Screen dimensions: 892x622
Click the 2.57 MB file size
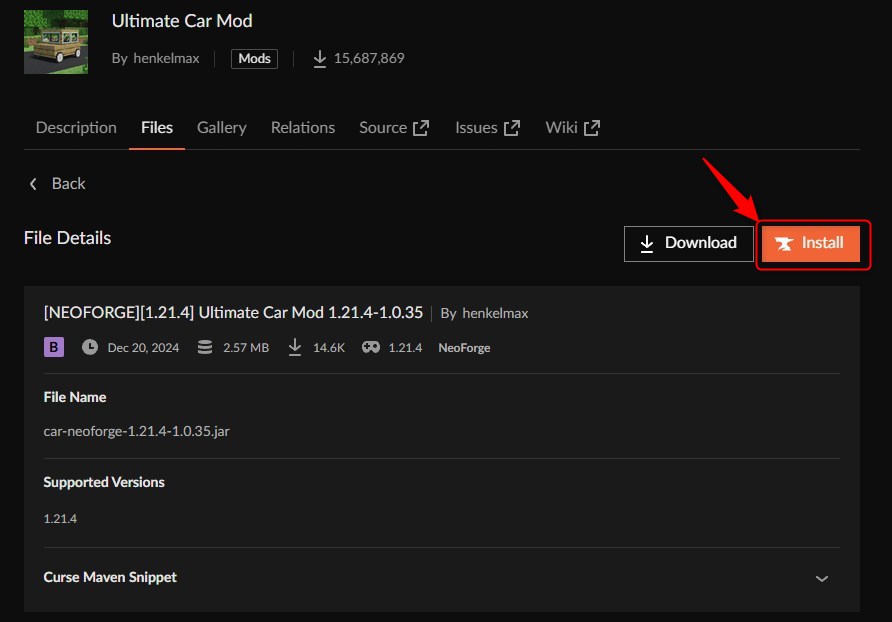246,348
